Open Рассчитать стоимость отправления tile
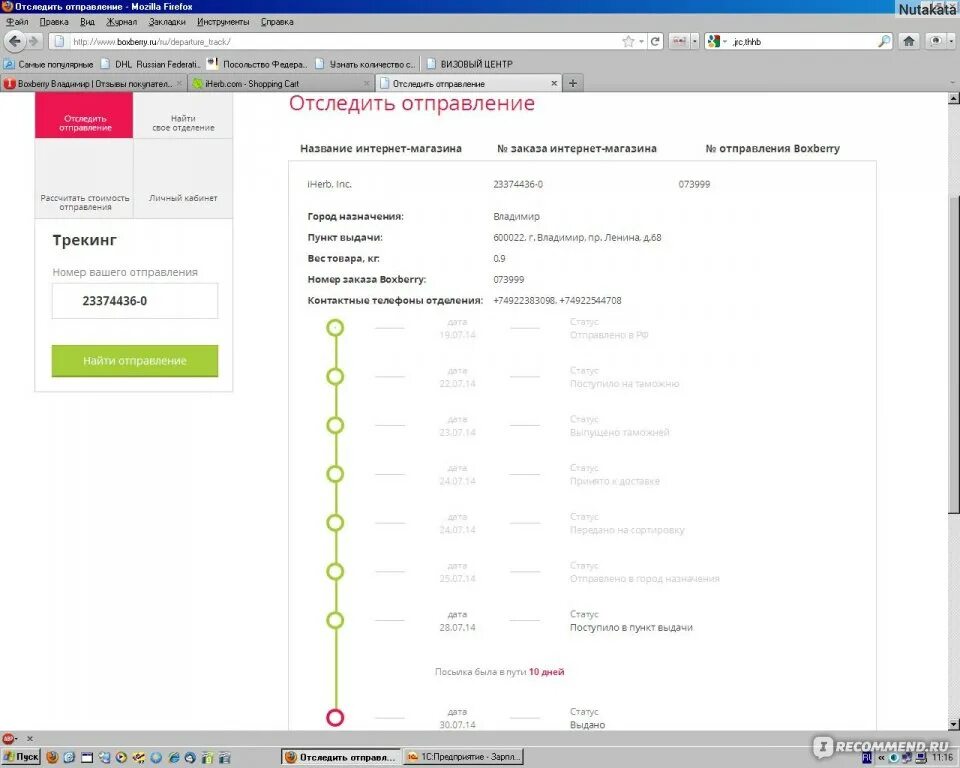The image size is (960, 768). tap(84, 179)
